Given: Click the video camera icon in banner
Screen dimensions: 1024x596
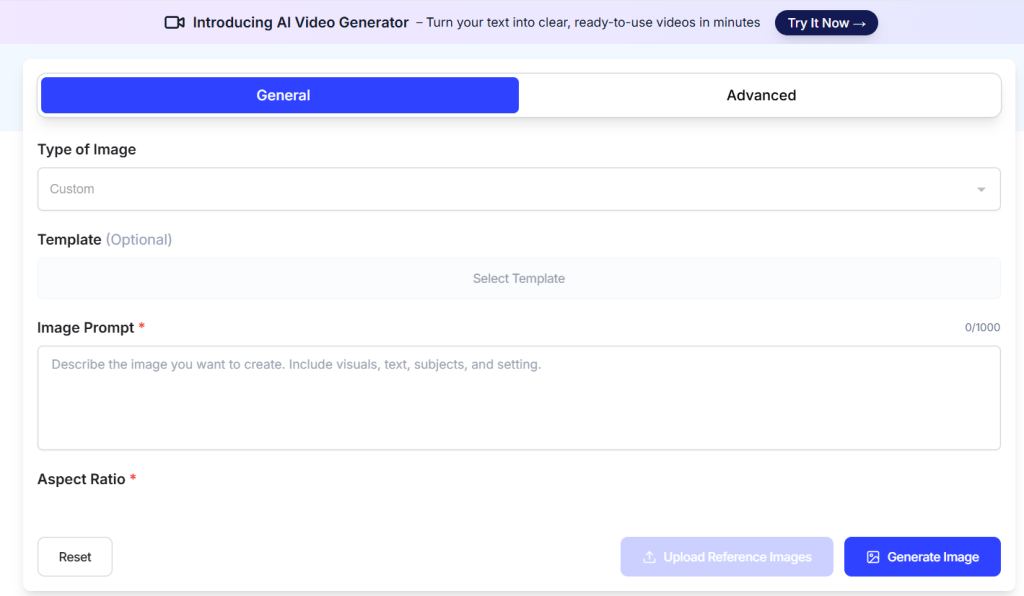Looking at the screenshot, I should [175, 23].
